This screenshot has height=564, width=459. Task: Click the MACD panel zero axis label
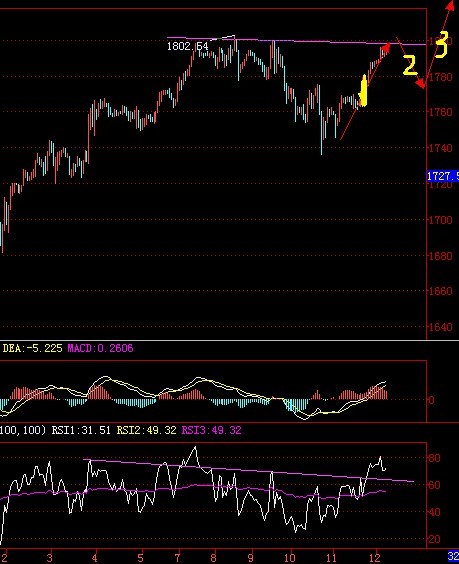tap(432, 400)
